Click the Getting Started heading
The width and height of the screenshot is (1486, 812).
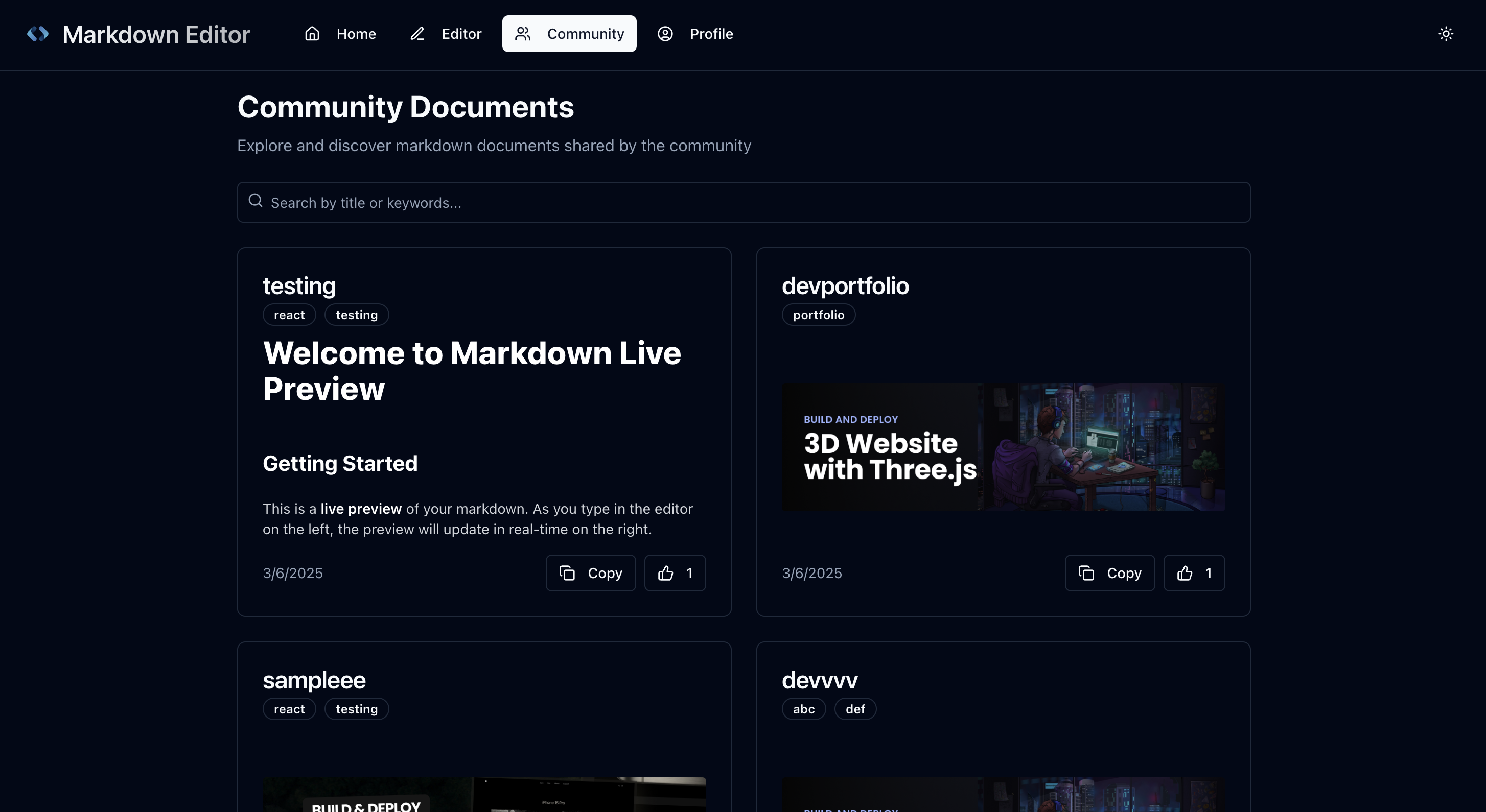[x=340, y=464]
